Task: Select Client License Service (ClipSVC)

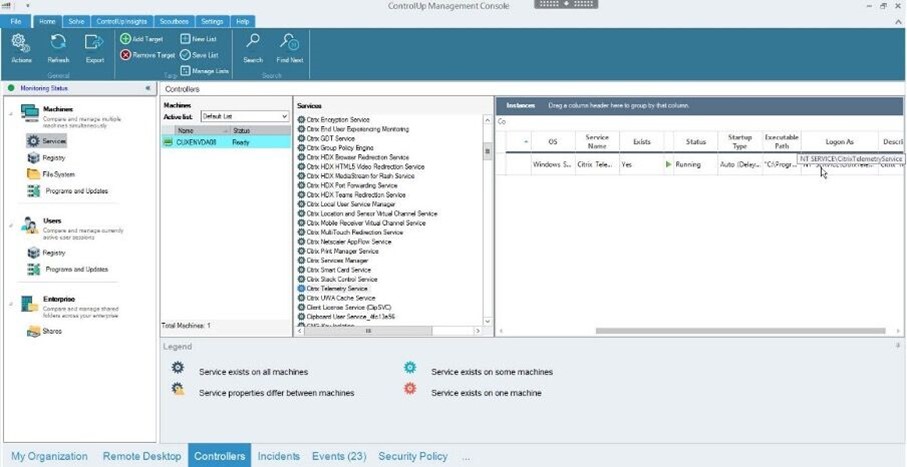Action: pyautogui.click(x=344, y=307)
